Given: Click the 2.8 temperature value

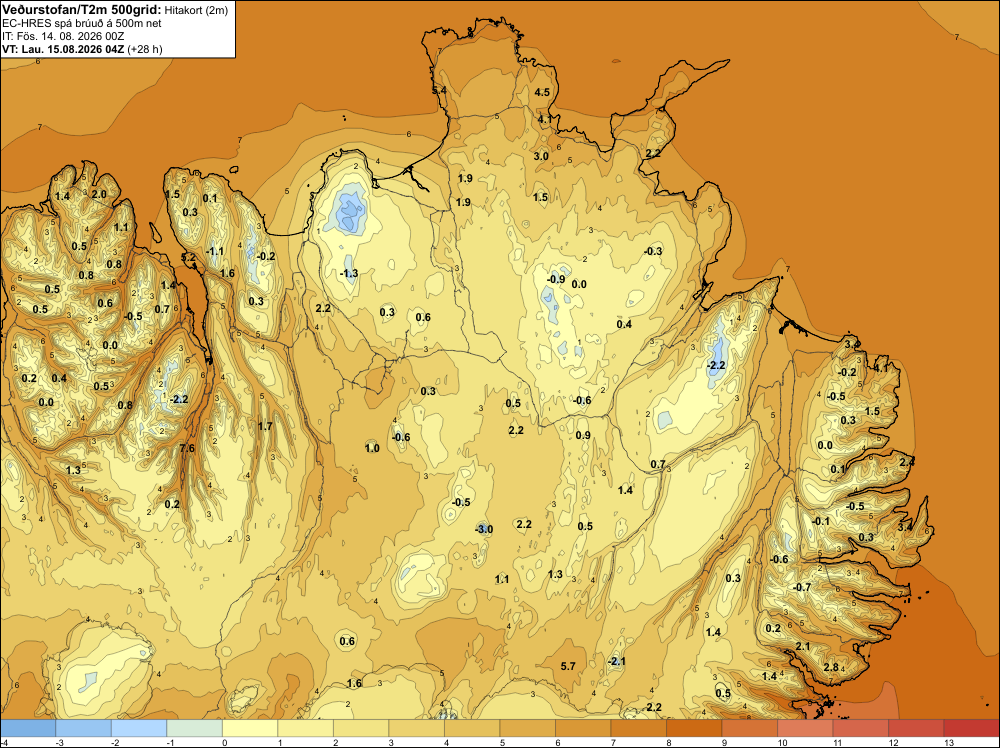Looking at the screenshot, I should tap(831, 668).
